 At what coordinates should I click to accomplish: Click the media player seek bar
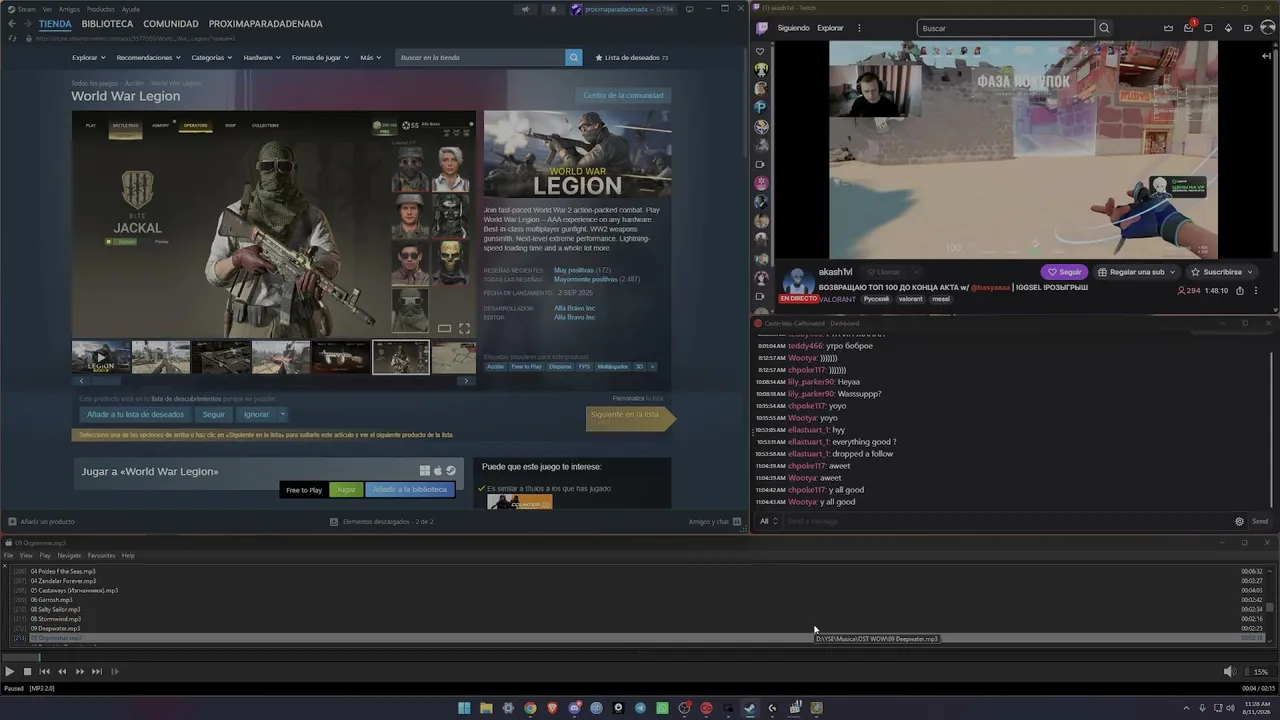(x=640, y=657)
